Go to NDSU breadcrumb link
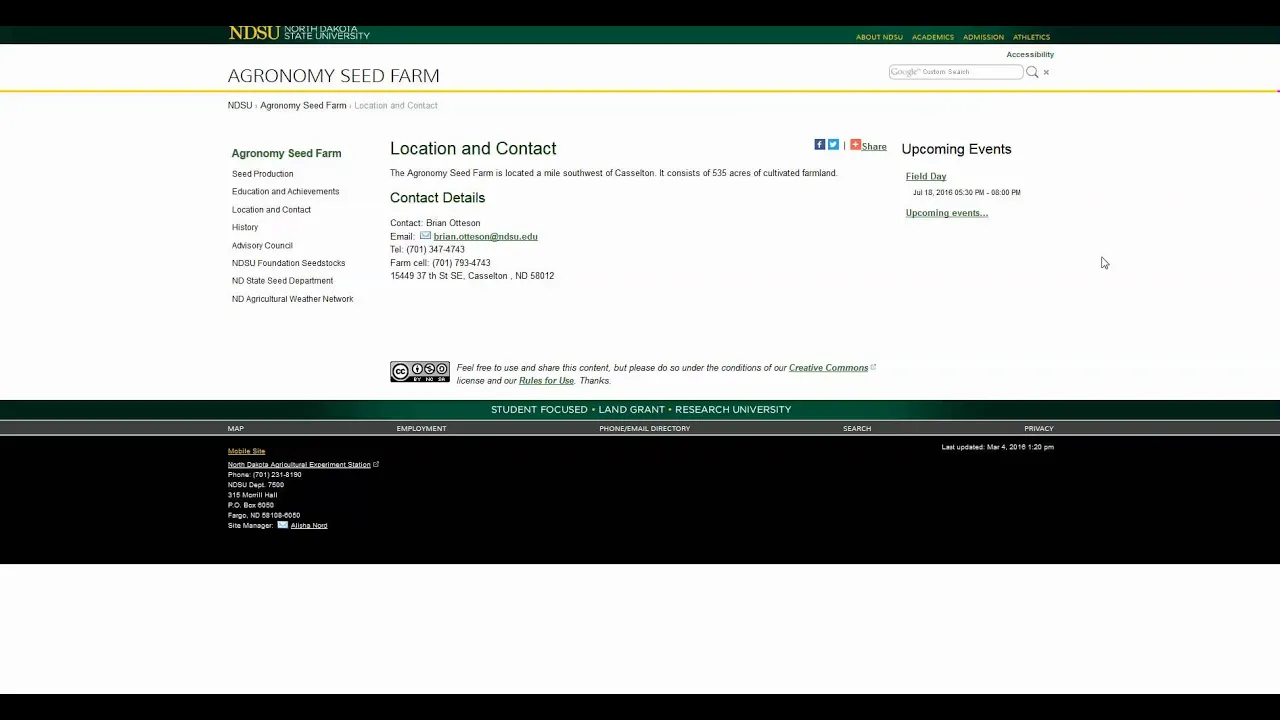 tap(240, 105)
